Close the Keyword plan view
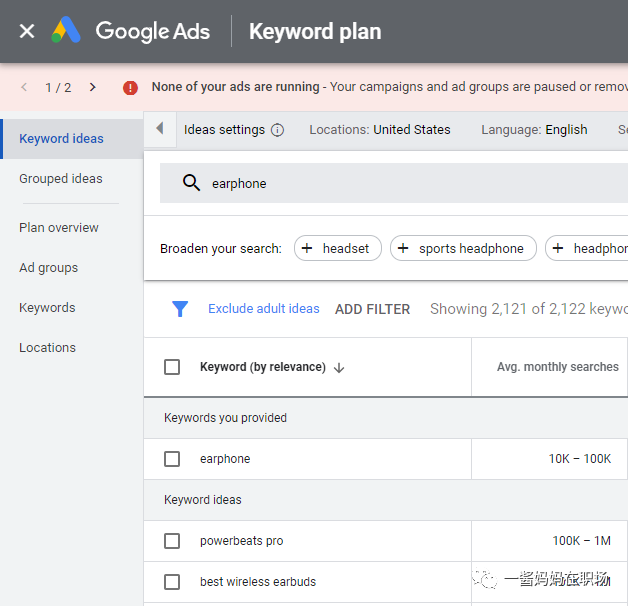Image resolution: width=628 pixels, height=606 pixels. click(27, 31)
